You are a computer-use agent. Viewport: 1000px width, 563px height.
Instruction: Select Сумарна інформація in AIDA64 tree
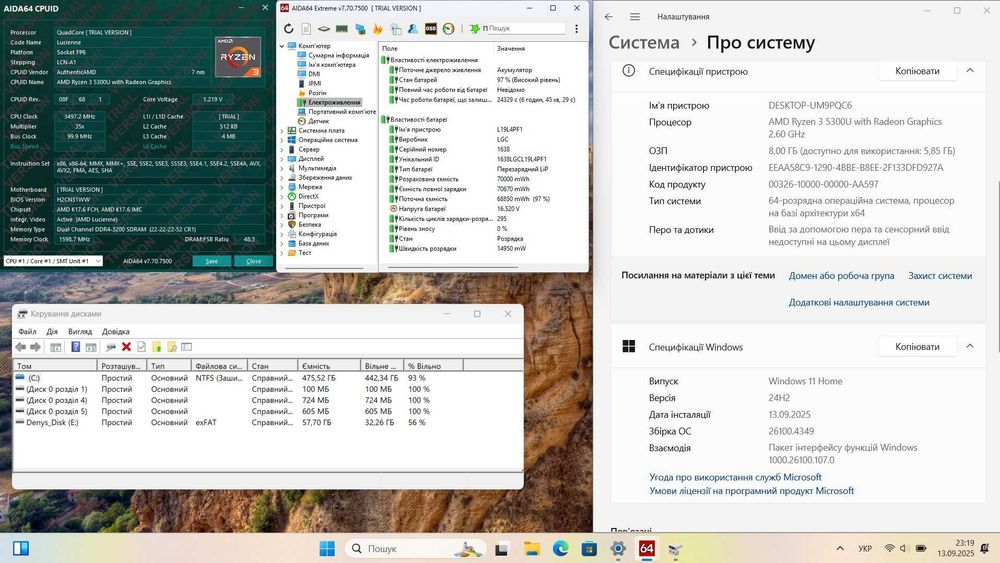coord(339,55)
